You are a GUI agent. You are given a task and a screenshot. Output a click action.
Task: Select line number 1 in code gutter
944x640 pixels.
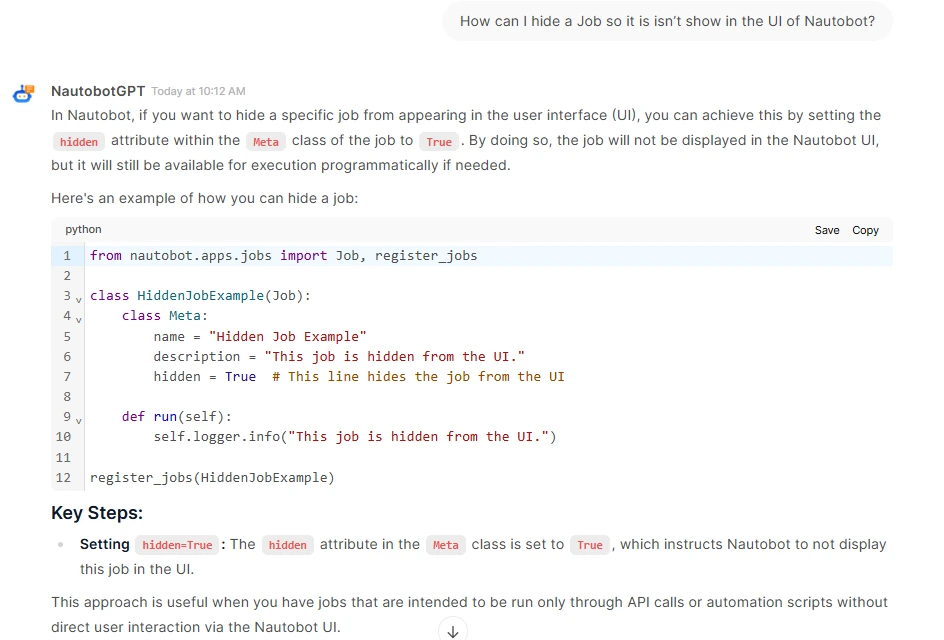[x=67, y=255]
